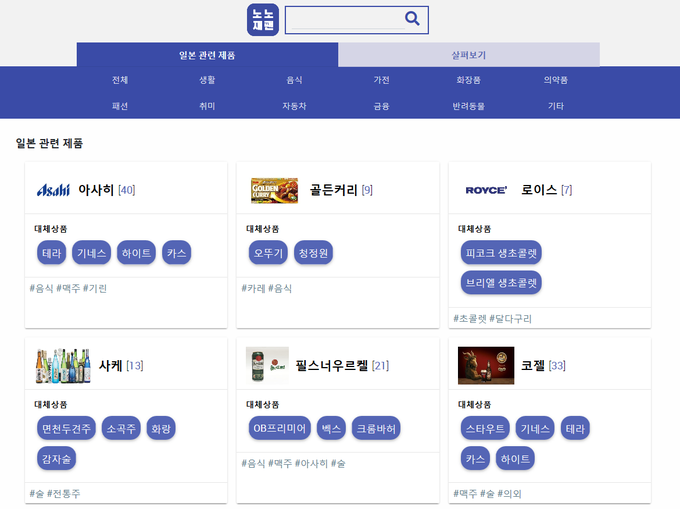Click the #초콜렛 #달다구리 hashtags

coord(492,319)
